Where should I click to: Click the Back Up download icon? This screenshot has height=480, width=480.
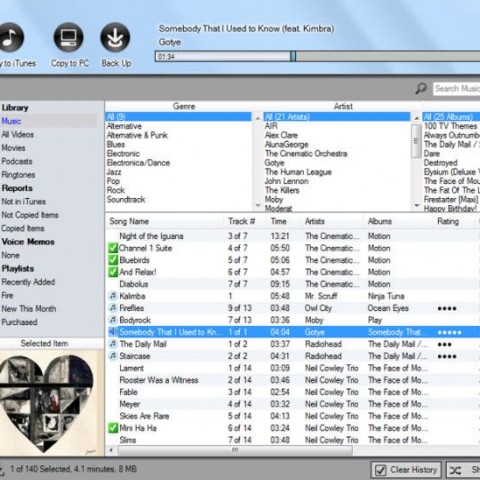115,37
